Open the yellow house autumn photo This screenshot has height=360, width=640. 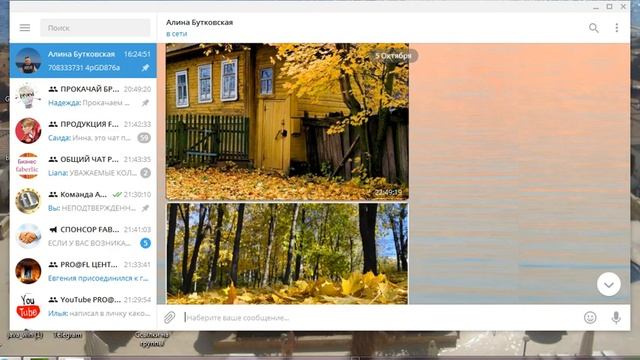287,122
